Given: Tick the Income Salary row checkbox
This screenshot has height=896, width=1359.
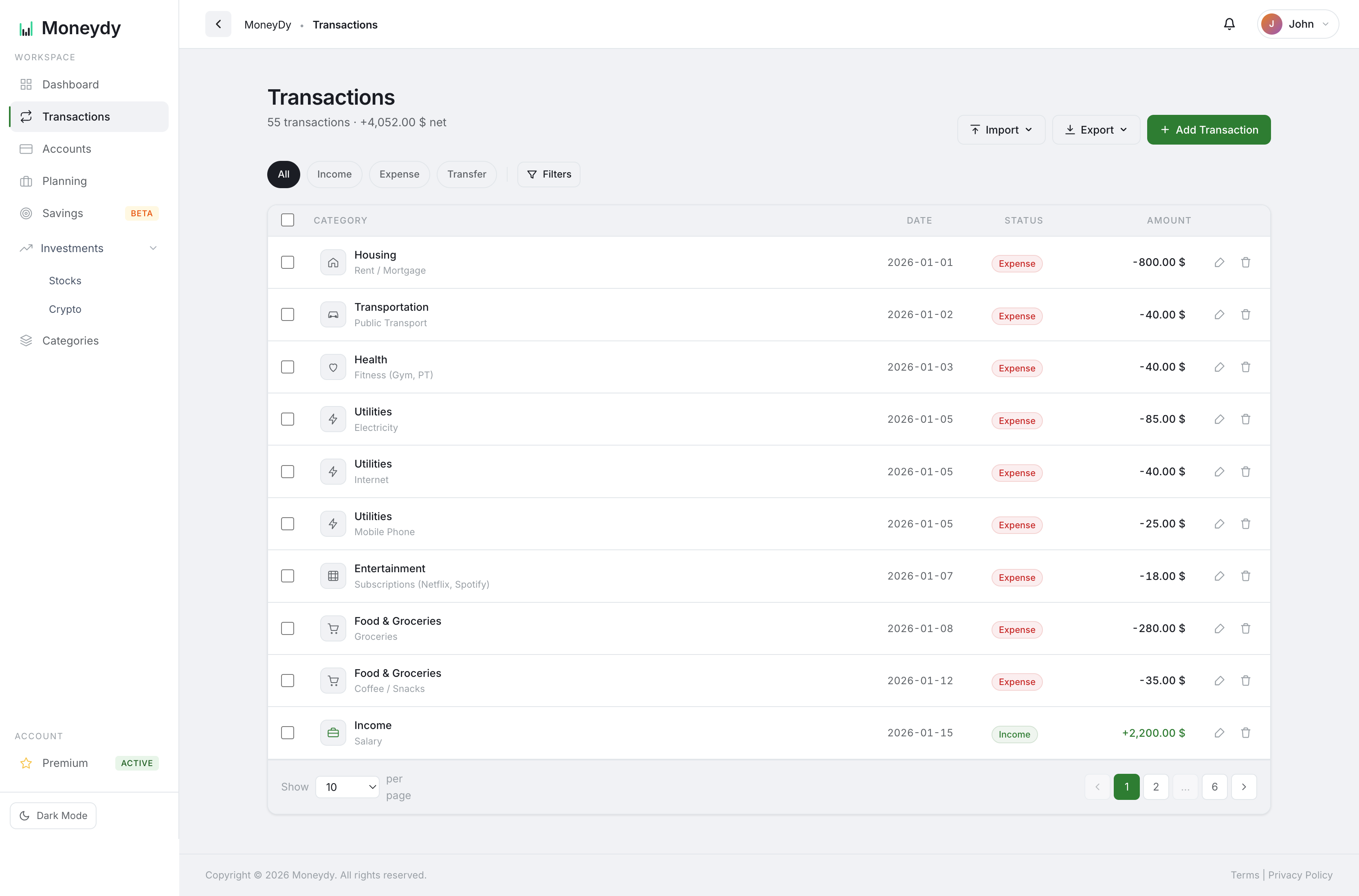Looking at the screenshot, I should (288, 733).
